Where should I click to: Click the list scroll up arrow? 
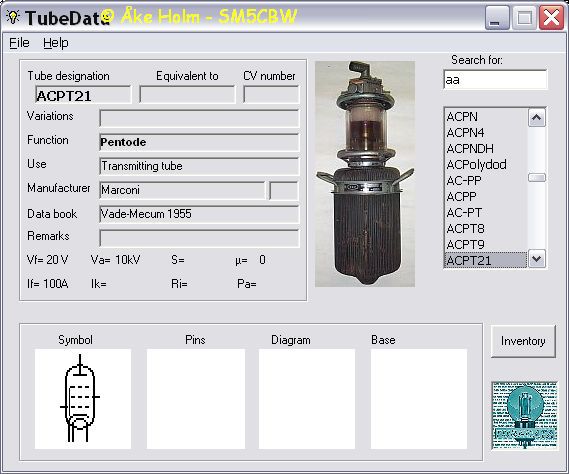(x=537, y=117)
